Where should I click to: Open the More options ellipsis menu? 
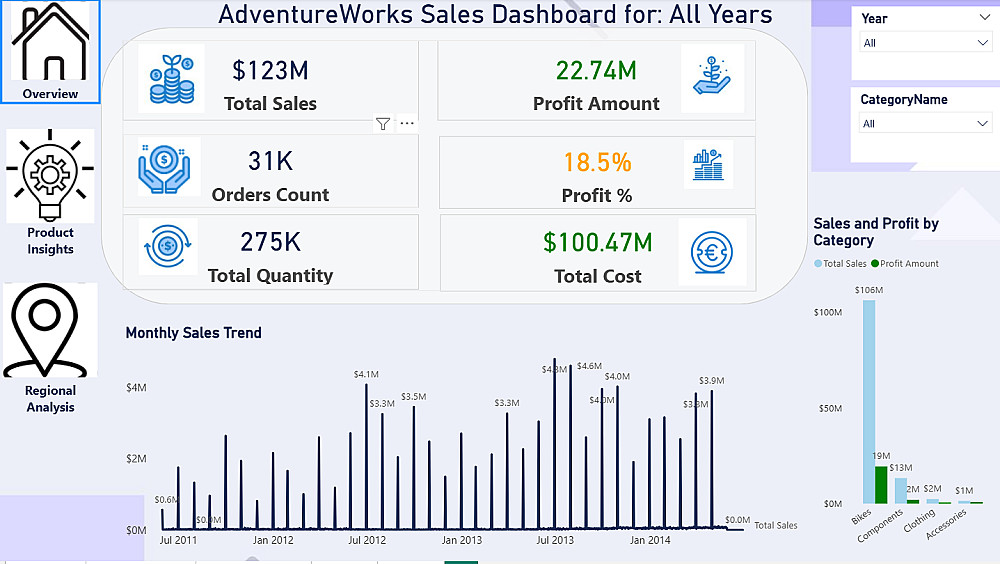click(x=406, y=124)
